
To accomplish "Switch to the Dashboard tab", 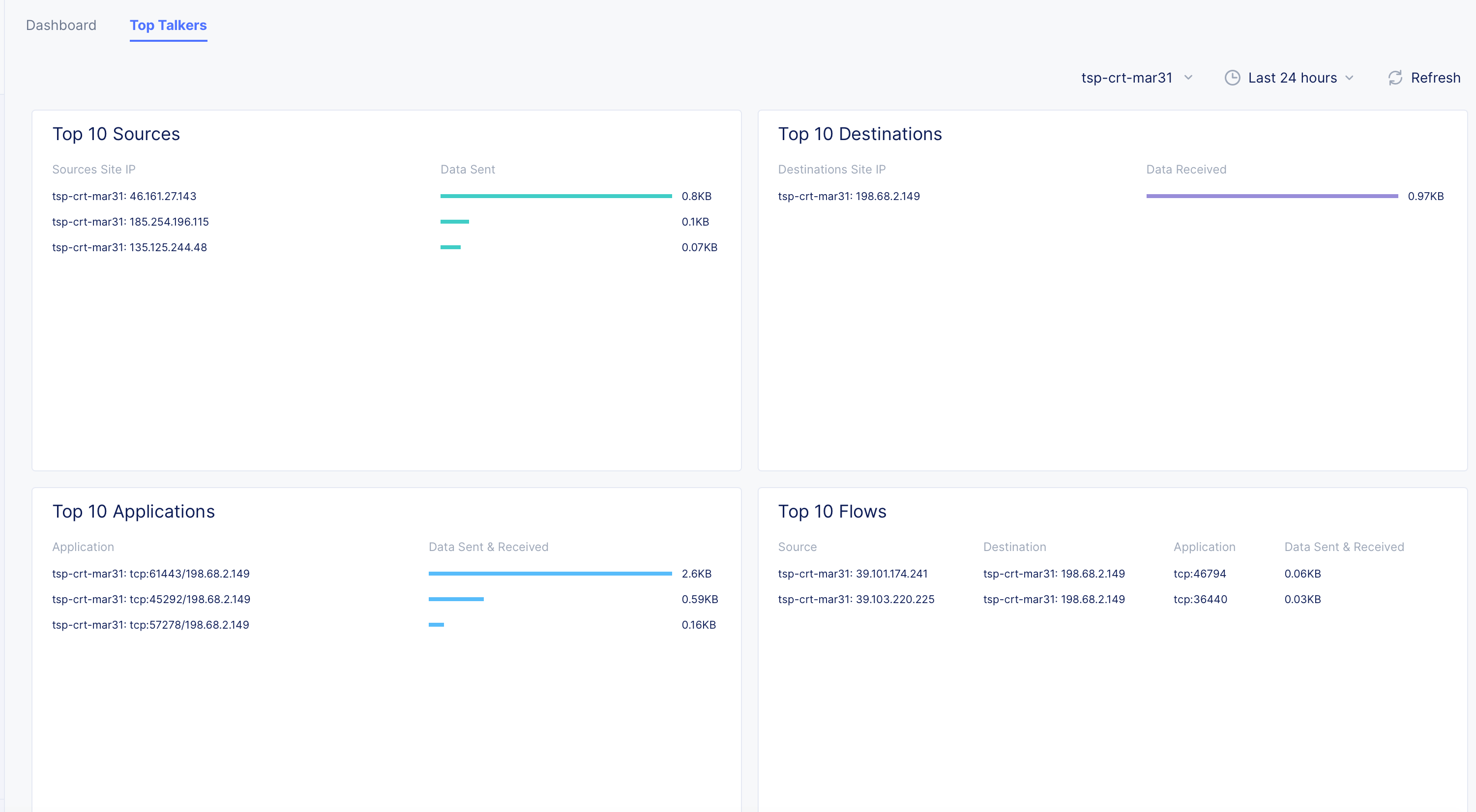I will (x=61, y=25).
